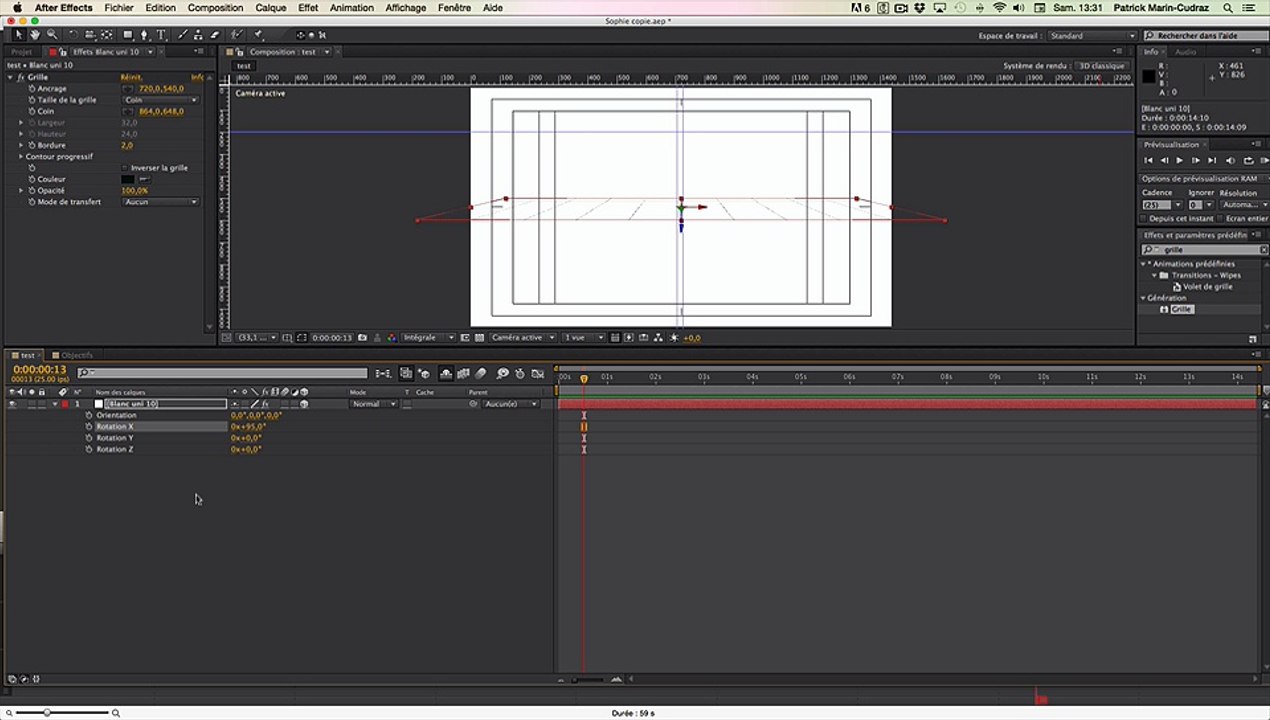This screenshot has width=1270, height=720.
Task: Click the grille effects search field
Action: [1204, 250]
